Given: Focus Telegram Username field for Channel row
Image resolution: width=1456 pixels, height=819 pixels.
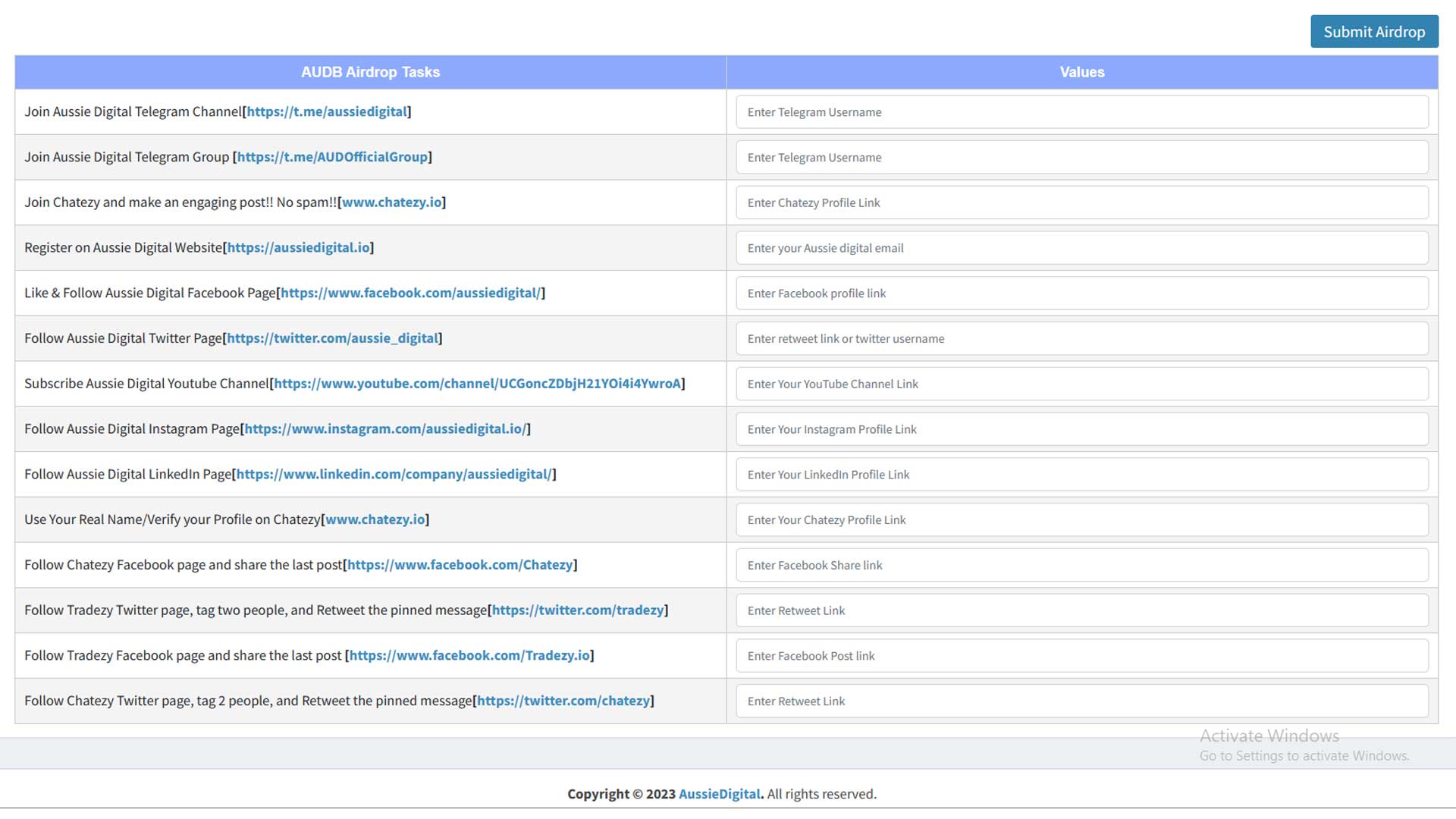Looking at the screenshot, I should point(1082,112).
